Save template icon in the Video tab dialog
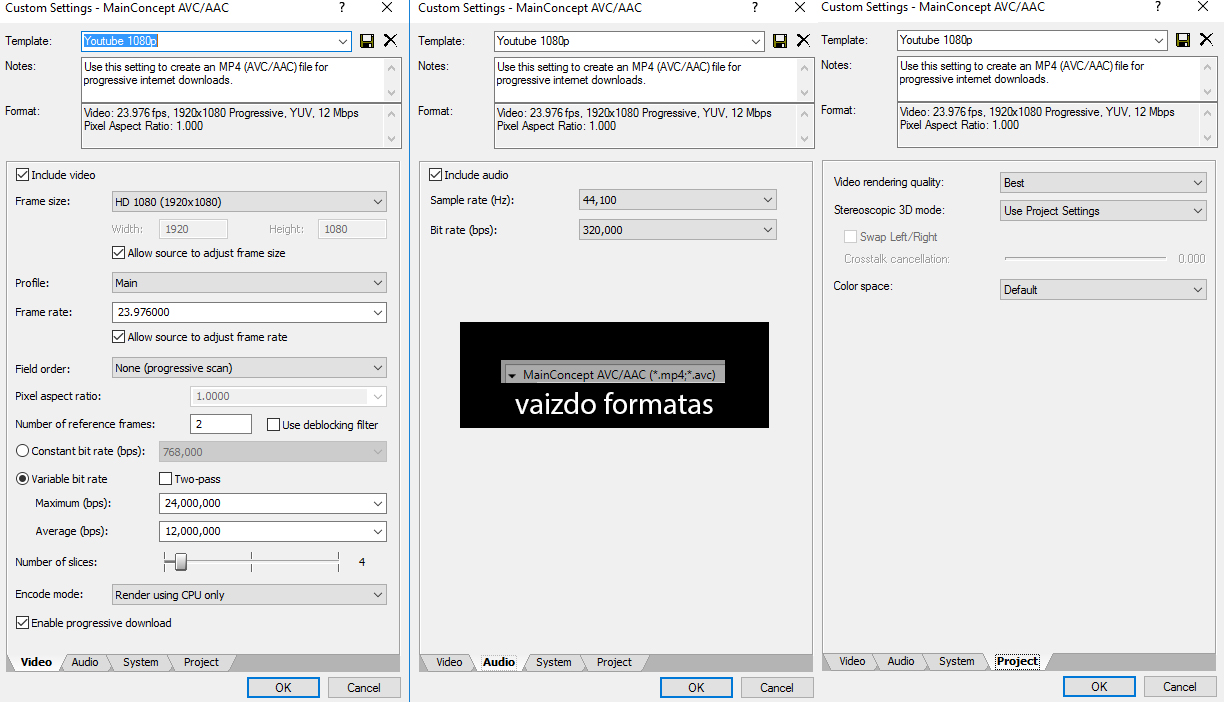This screenshot has width=1224, height=702. point(367,41)
